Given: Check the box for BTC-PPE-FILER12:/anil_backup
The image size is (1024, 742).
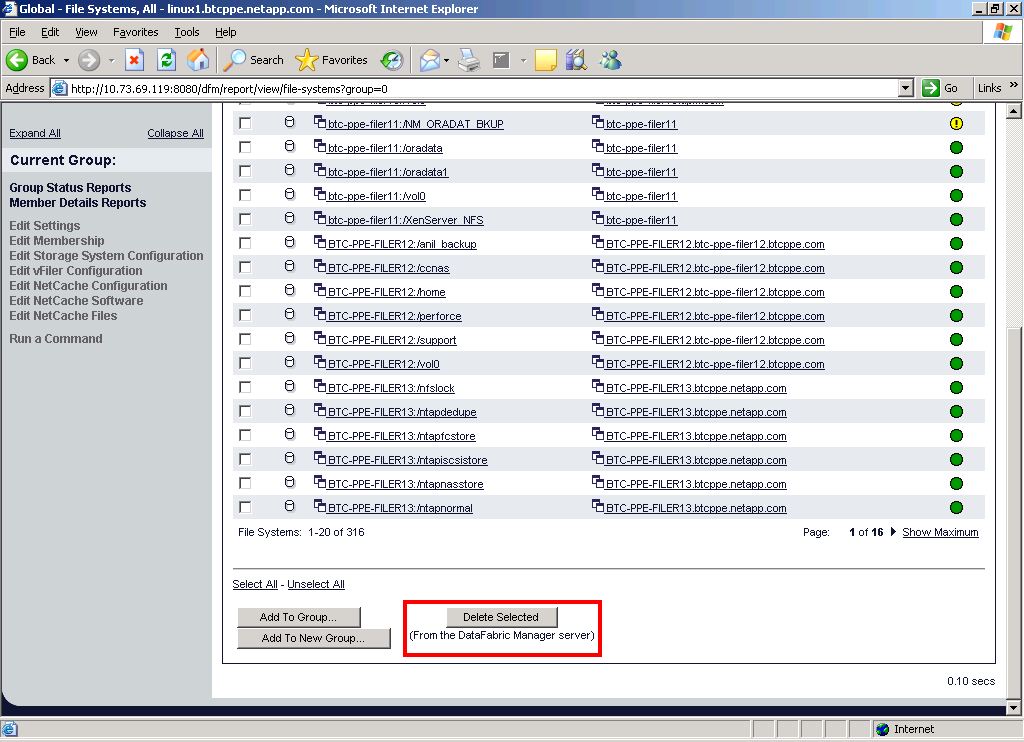Looking at the screenshot, I should tap(245, 244).
